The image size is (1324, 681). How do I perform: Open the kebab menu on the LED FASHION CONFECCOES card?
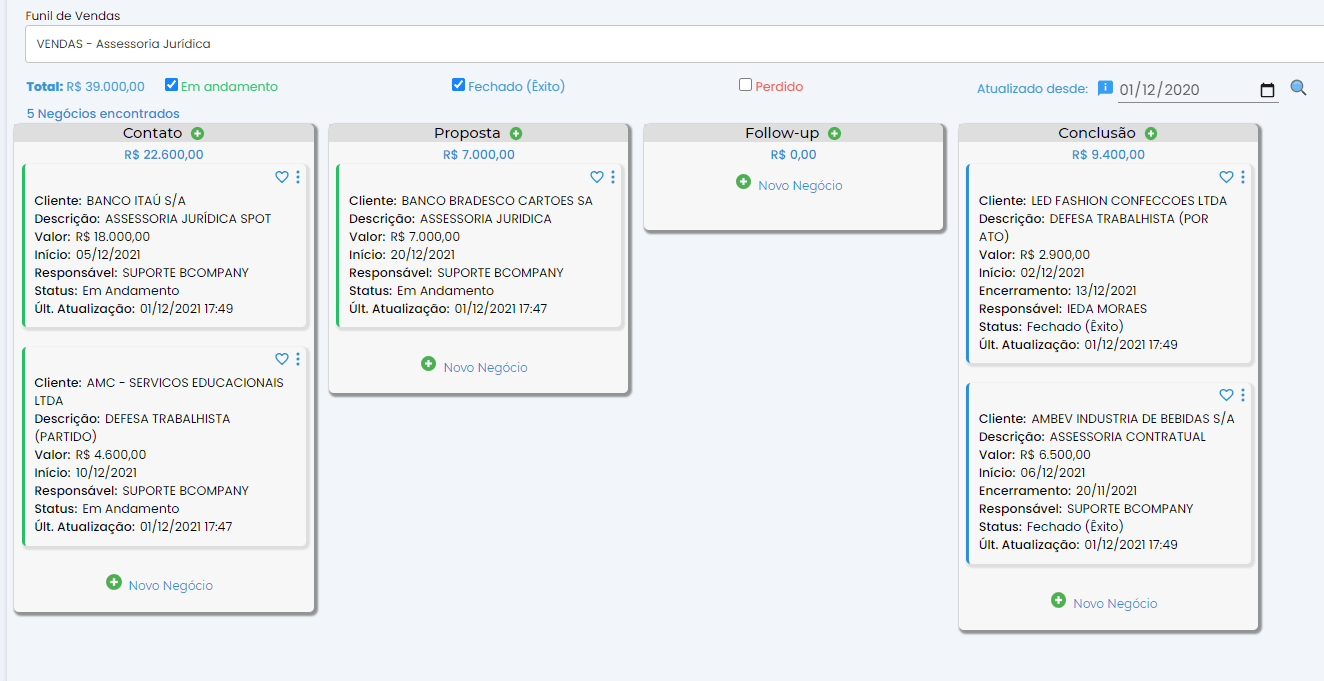pyautogui.click(x=1241, y=177)
